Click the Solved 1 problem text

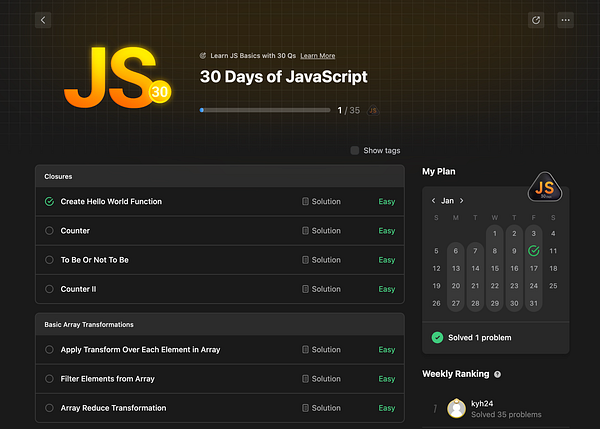(x=479, y=338)
